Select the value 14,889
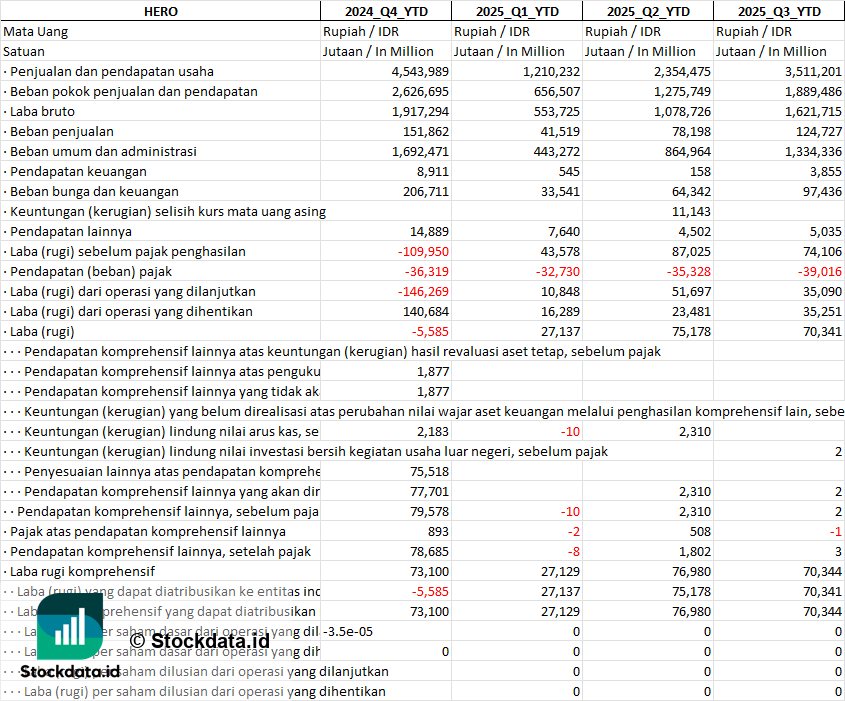This screenshot has width=845, height=701. point(429,231)
